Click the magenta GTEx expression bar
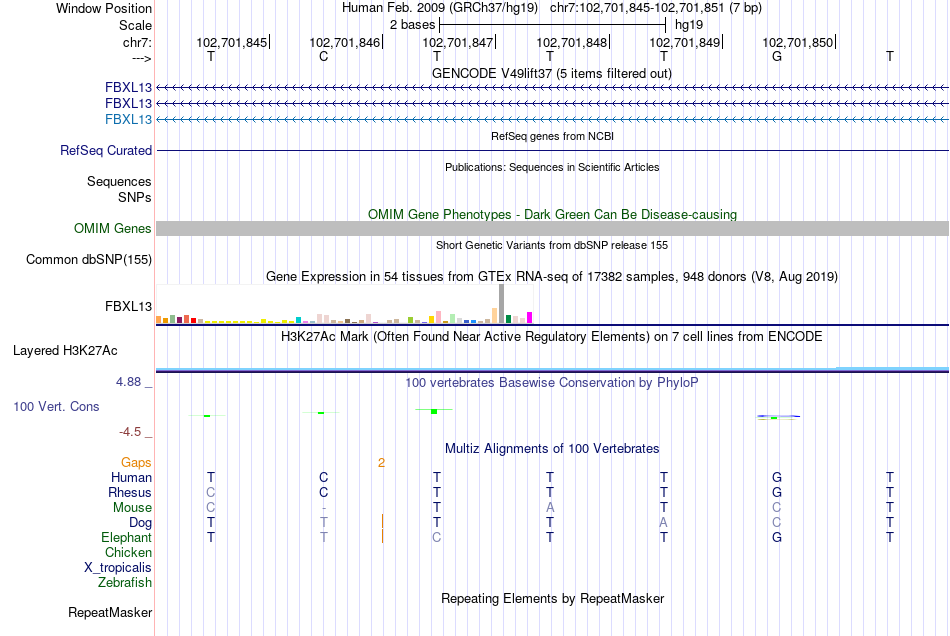This screenshot has width=950, height=636. [x=530, y=317]
